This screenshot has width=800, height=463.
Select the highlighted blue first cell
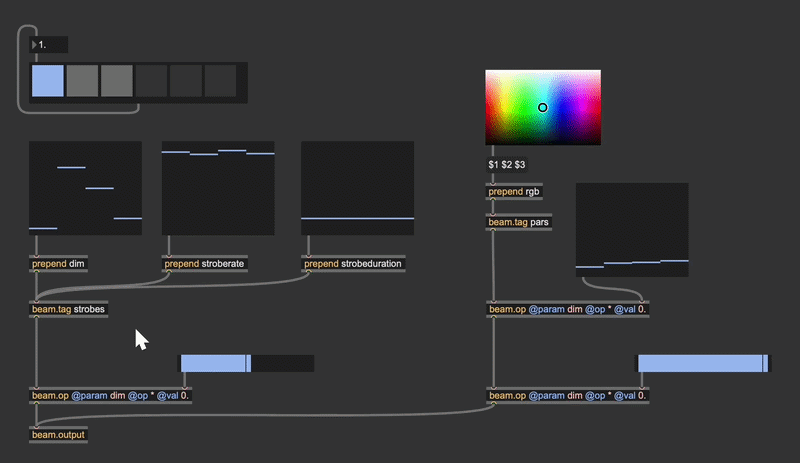coord(48,81)
